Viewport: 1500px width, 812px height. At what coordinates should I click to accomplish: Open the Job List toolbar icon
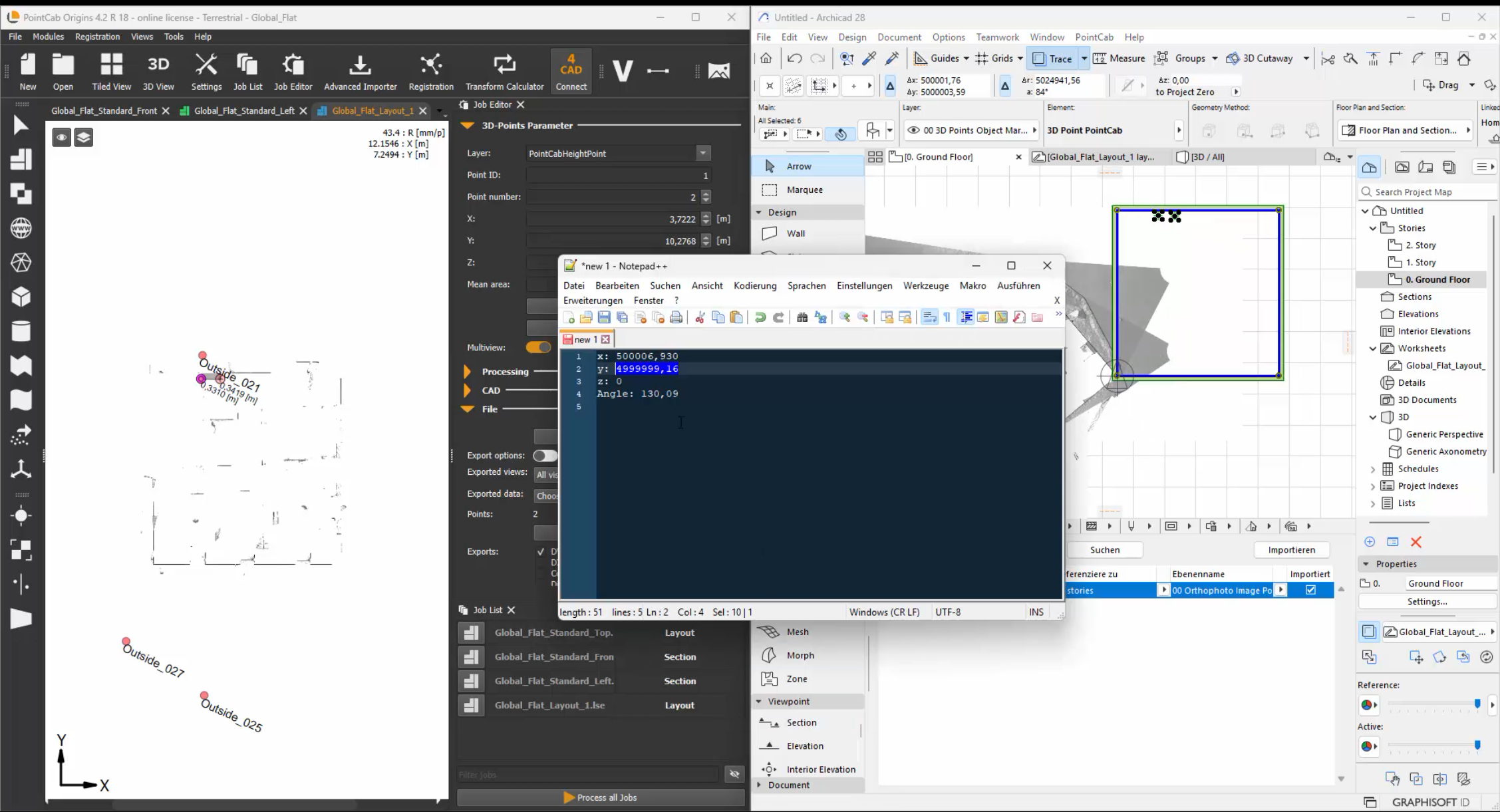(x=247, y=71)
